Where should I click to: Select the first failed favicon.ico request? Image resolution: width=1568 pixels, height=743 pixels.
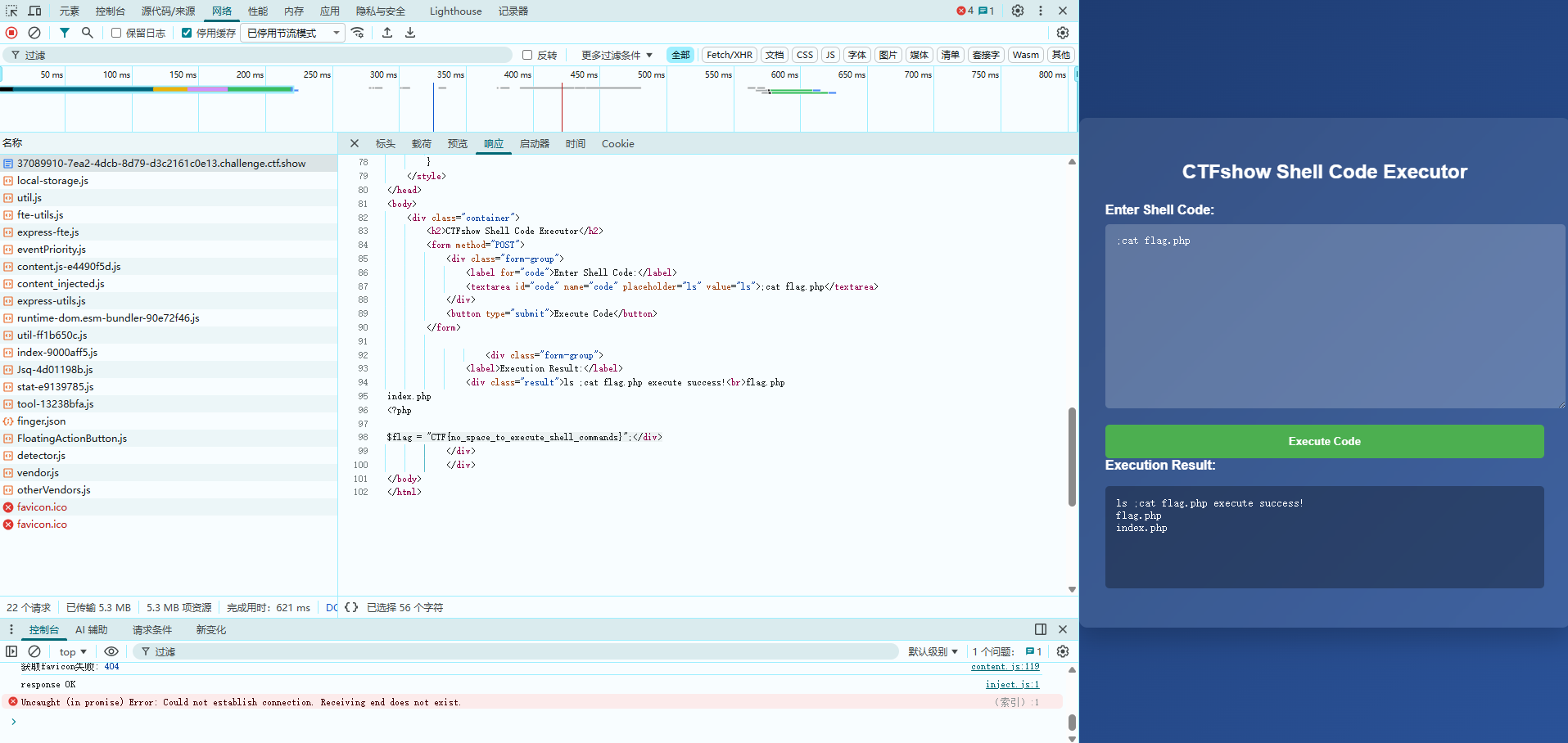pyautogui.click(x=169, y=507)
